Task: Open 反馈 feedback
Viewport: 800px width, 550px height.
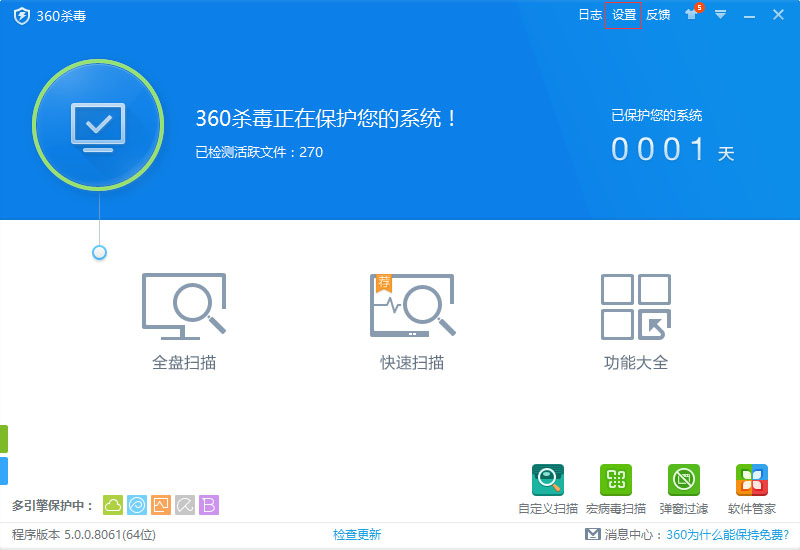Action: pyautogui.click(x=658, y=14)
